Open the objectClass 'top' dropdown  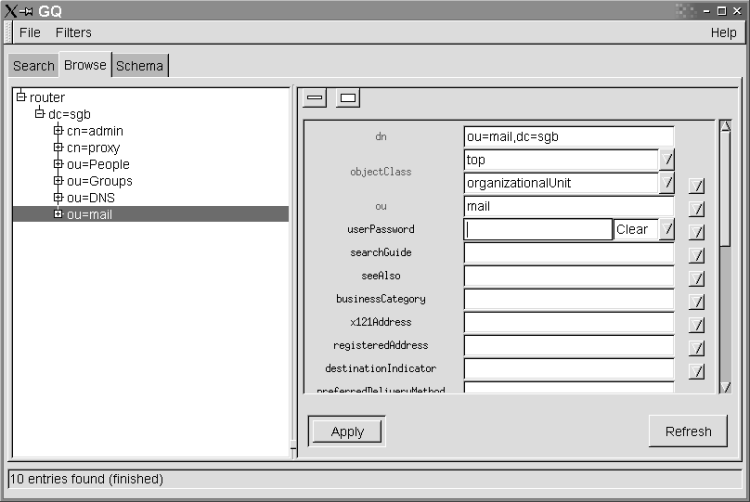pos(667,159)
